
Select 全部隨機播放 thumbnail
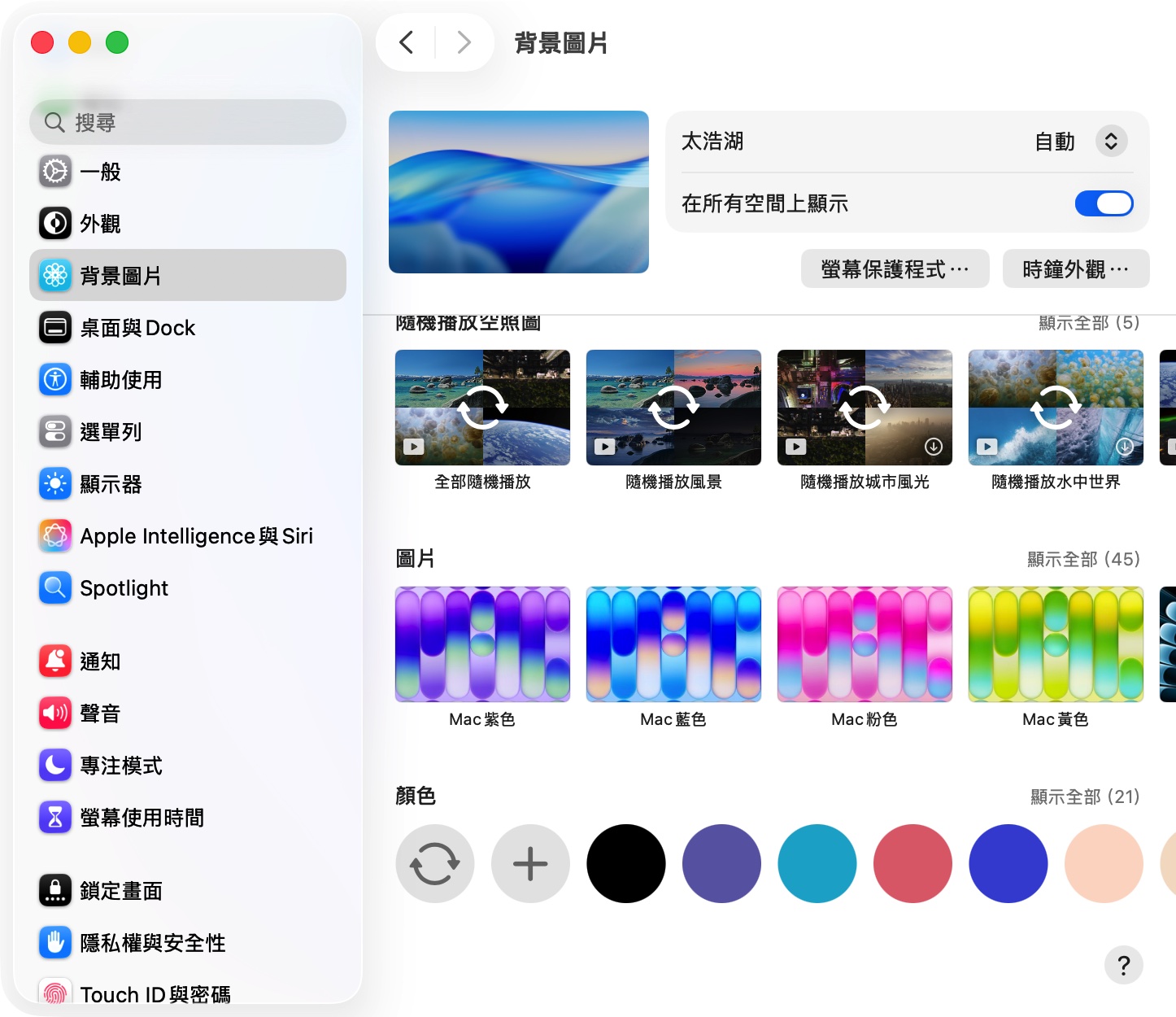482,408
